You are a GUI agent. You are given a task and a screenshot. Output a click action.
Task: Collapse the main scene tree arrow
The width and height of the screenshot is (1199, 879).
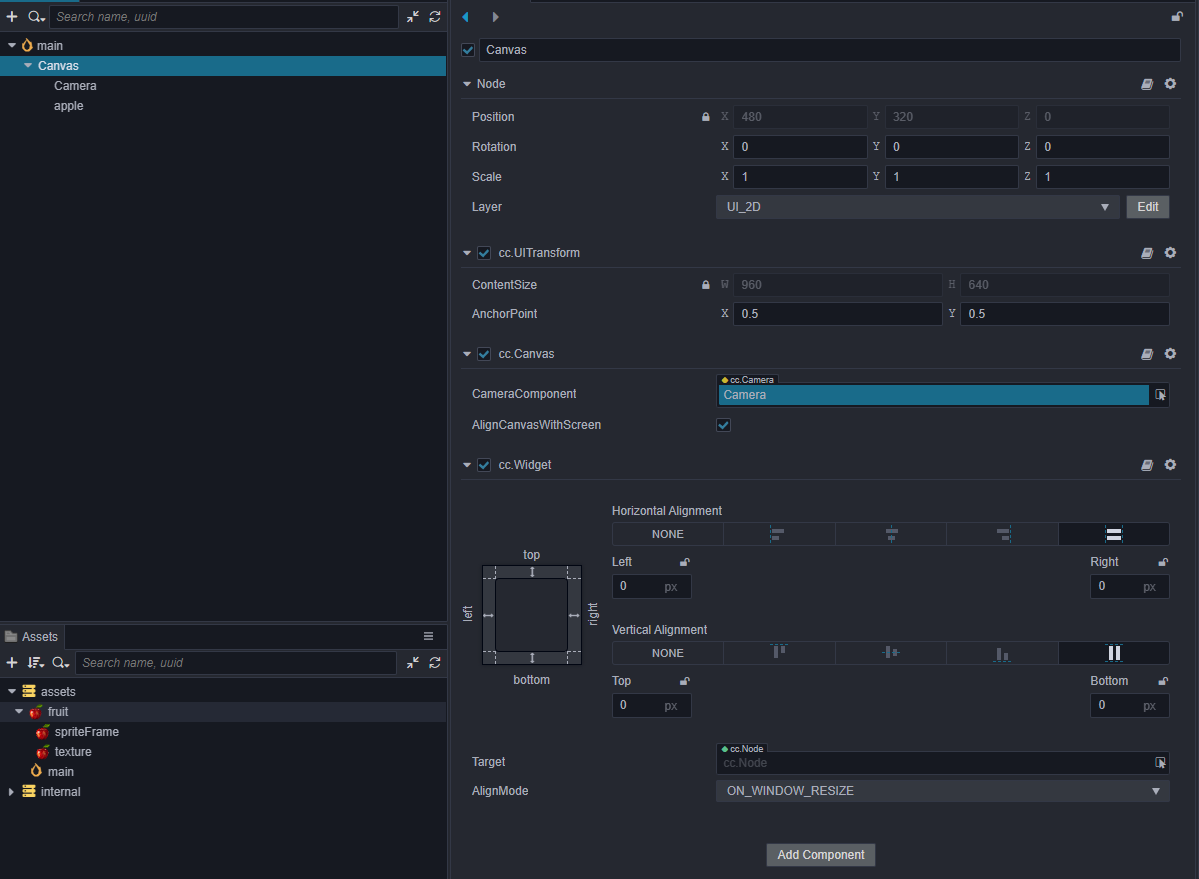[11, 46]
